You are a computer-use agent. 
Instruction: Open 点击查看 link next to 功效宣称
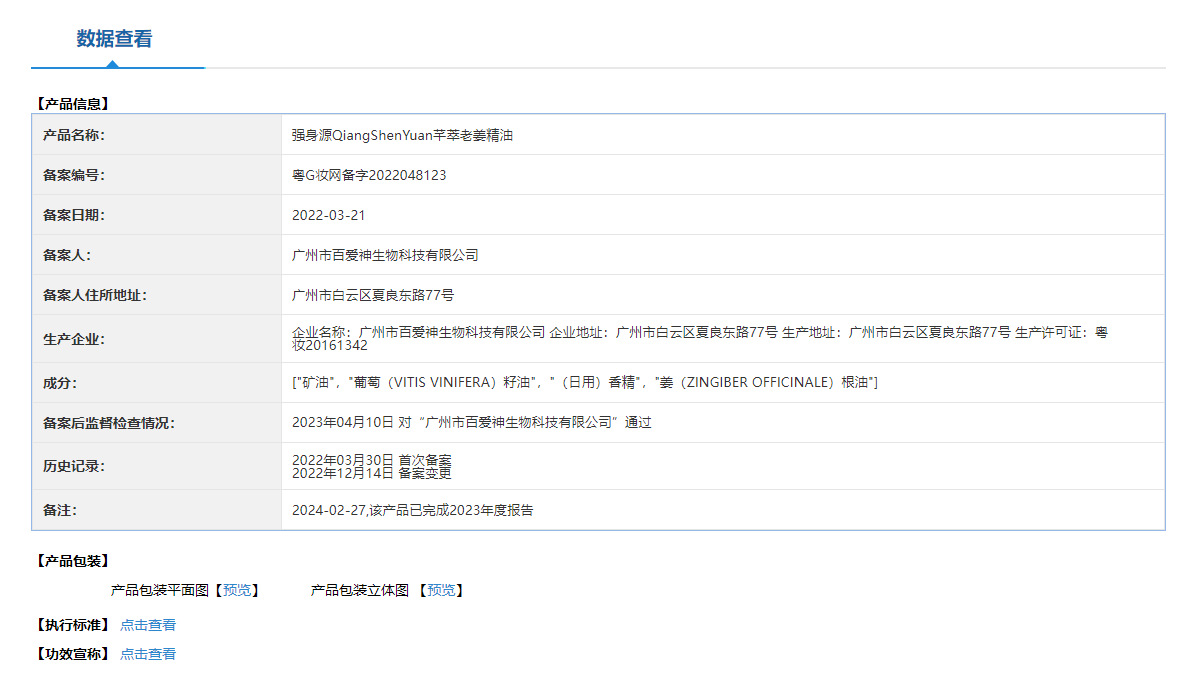tap(148, 654)
